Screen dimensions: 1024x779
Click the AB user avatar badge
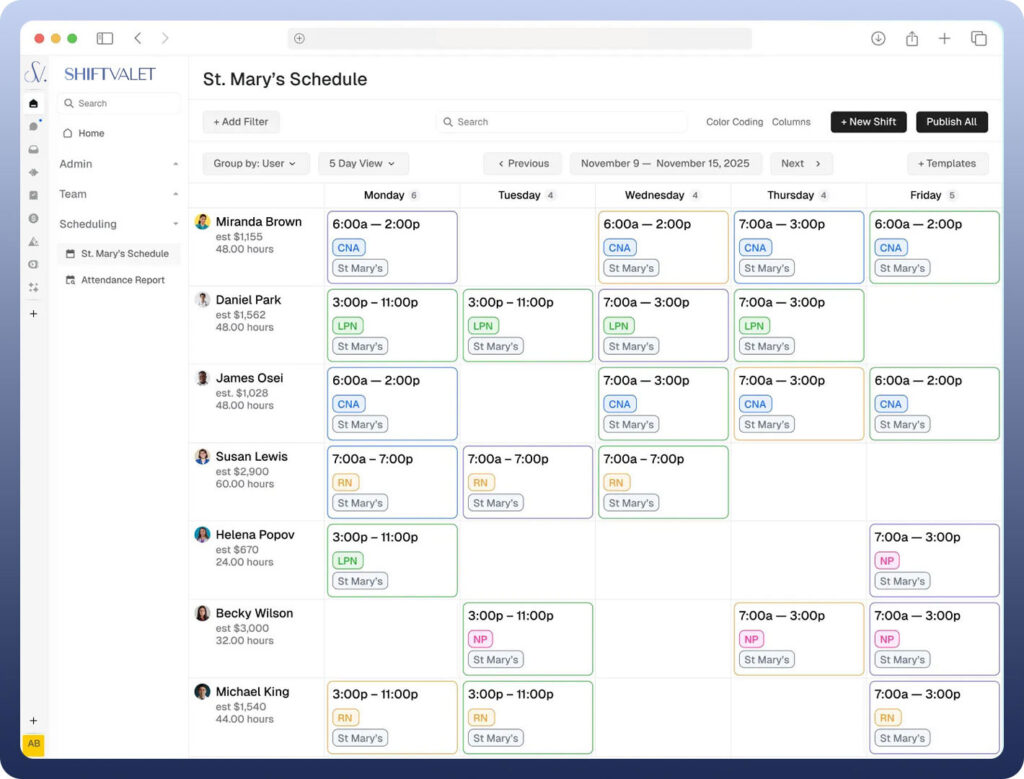click(34, 744)
